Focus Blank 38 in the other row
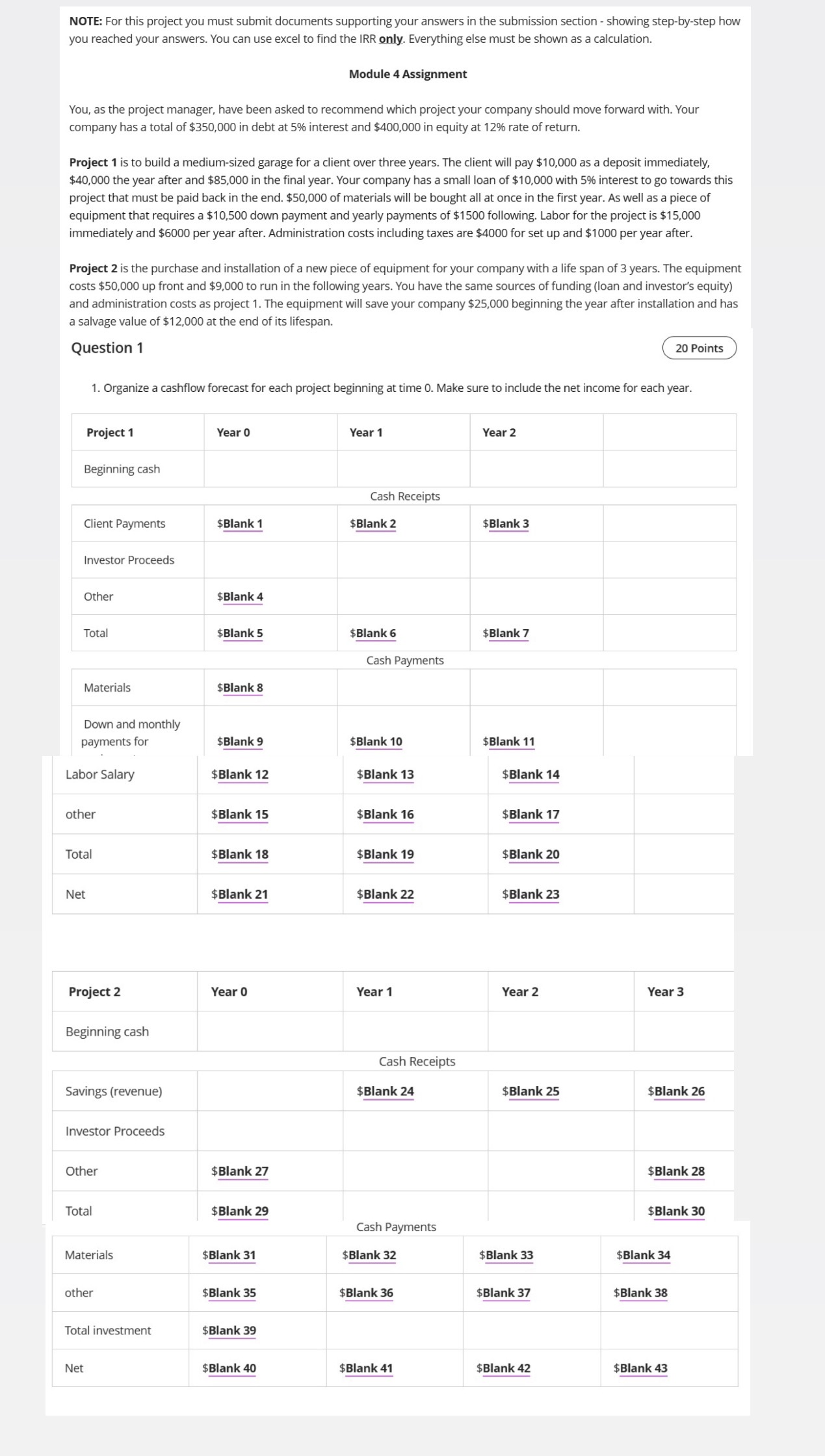Screen dimensions: 825x1456 pos(644,1293)
